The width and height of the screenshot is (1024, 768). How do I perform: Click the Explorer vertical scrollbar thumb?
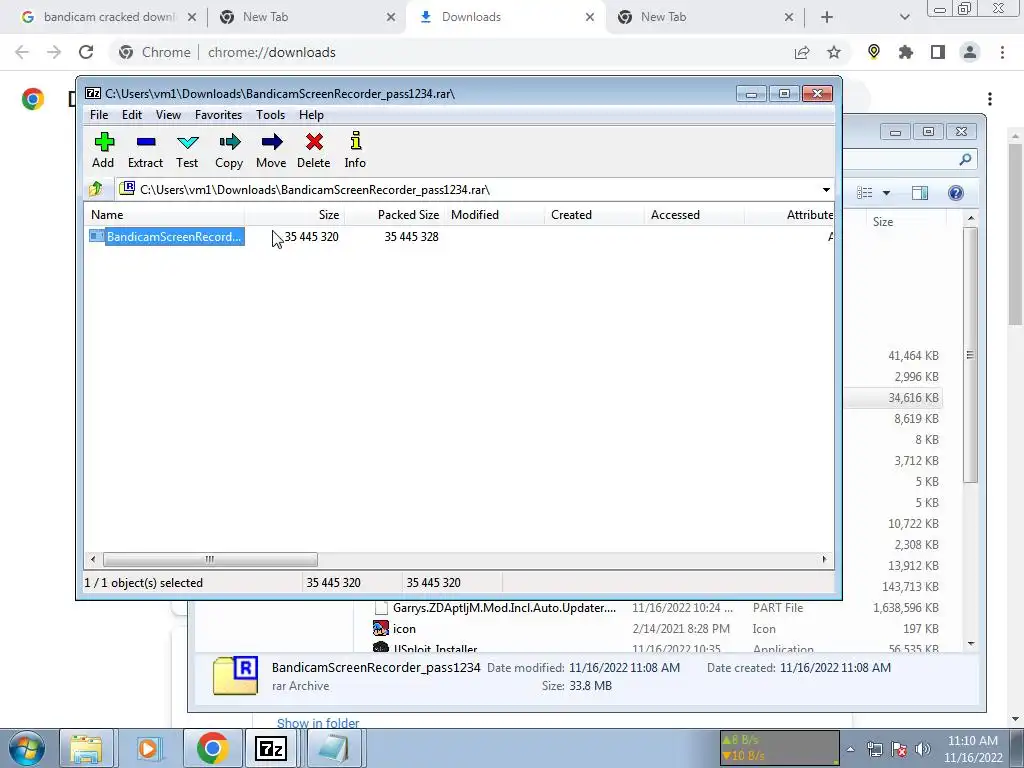[970, 355]
